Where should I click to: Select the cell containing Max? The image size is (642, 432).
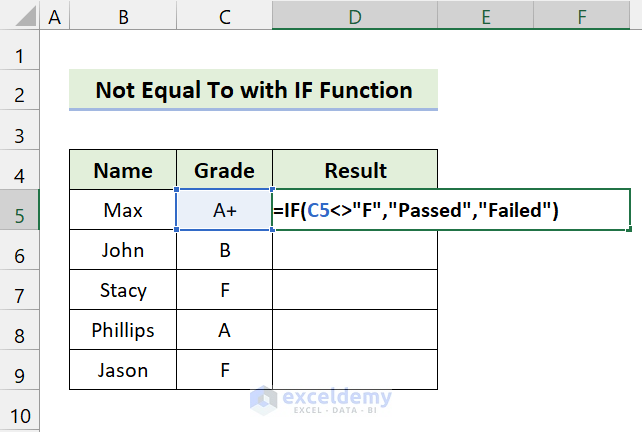(x=122, y=211)
